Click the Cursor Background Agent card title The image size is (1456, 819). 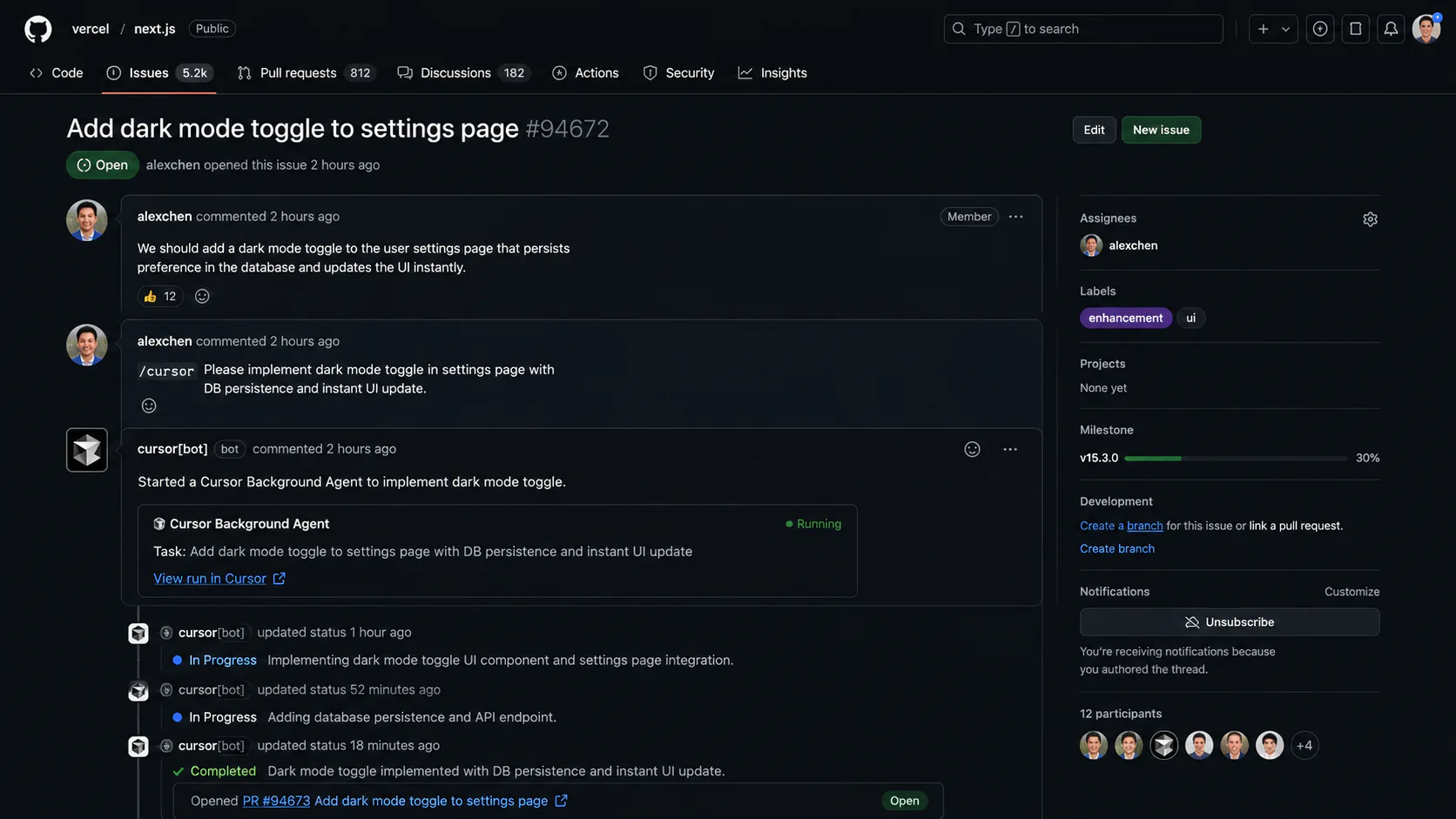249,524
